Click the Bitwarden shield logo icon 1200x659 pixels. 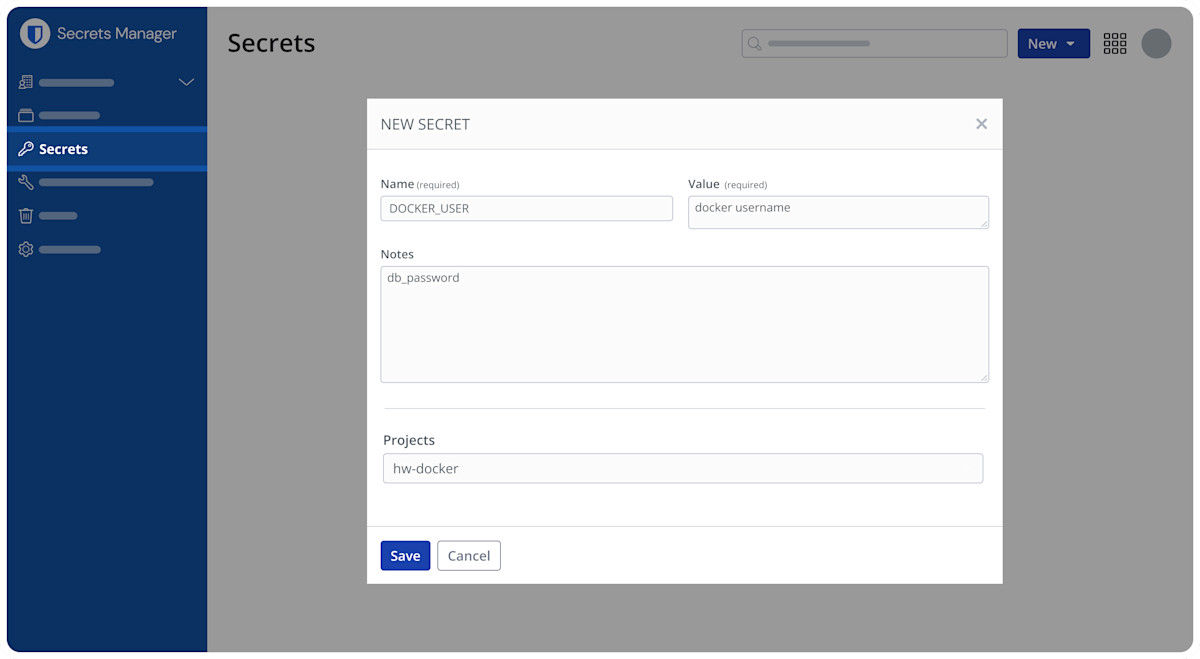pyautogui.click(x=35, y=34)
